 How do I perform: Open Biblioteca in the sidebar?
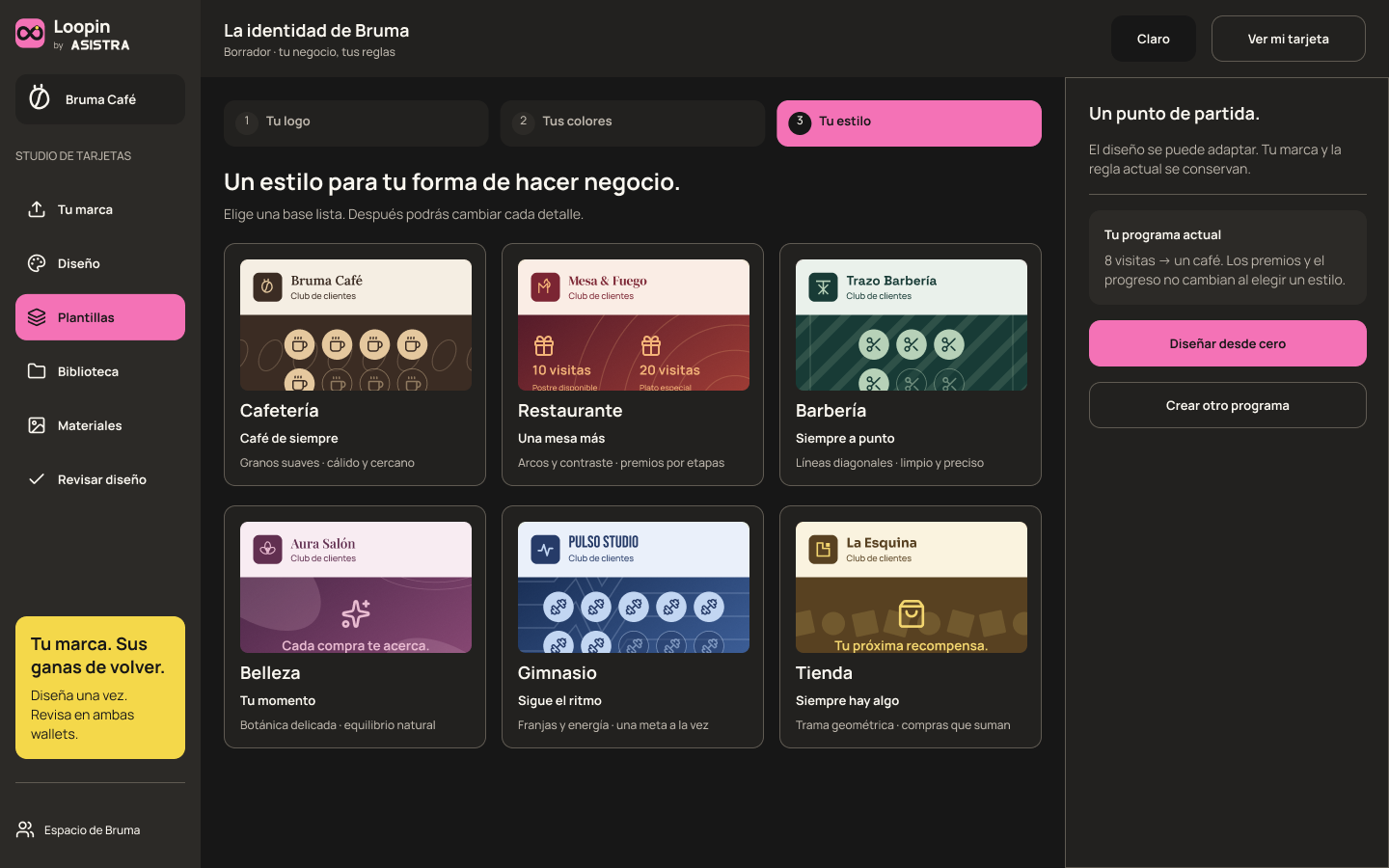tap(100, 371)
